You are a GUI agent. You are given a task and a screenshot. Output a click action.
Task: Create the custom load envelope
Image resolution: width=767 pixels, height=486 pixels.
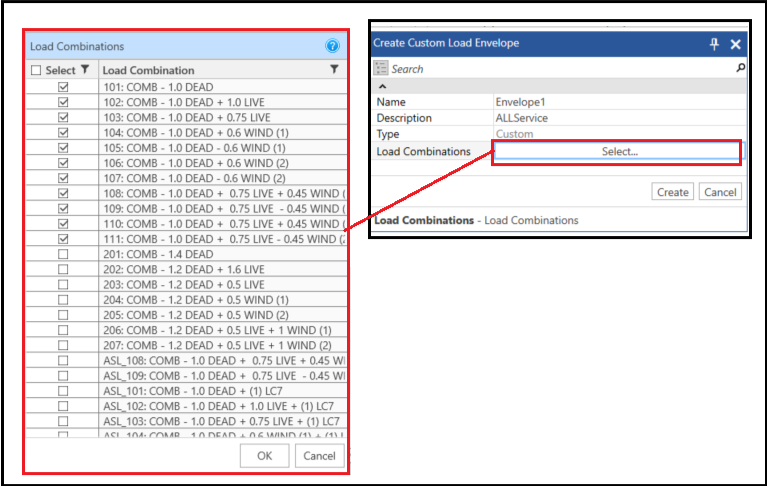click(x=673, y=192)
